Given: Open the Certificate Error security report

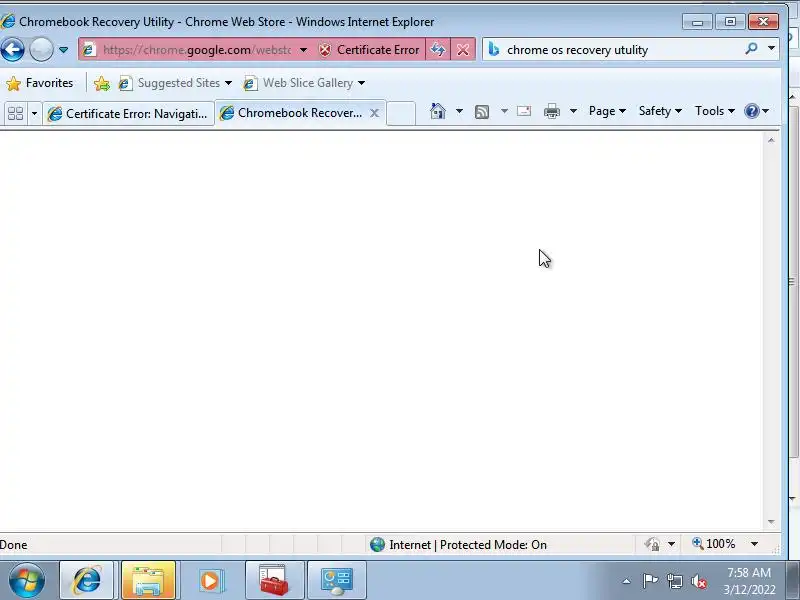Looking at the screenshot, I should click(x=369, y=49).
